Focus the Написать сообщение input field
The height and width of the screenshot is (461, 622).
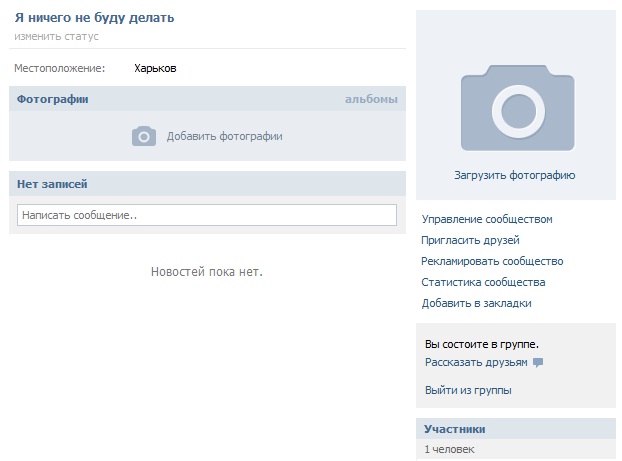pyautogui.click(x=207, y=215)
